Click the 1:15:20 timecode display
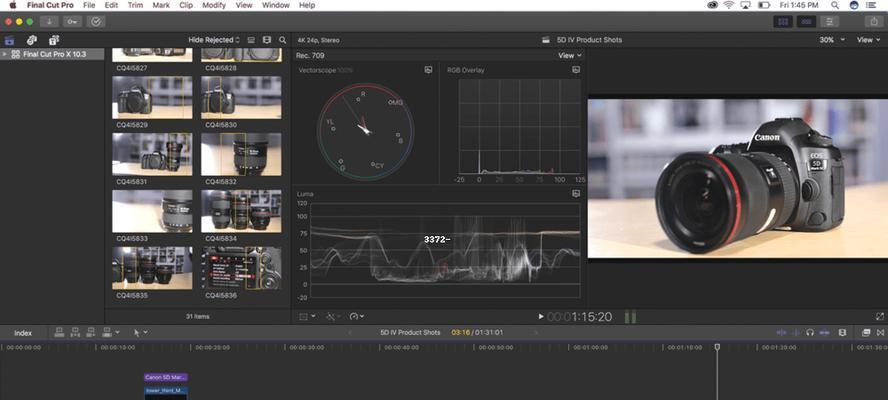The width and height of the screenshot is (888, 400). pyautogui.click(x=580, y=317)
